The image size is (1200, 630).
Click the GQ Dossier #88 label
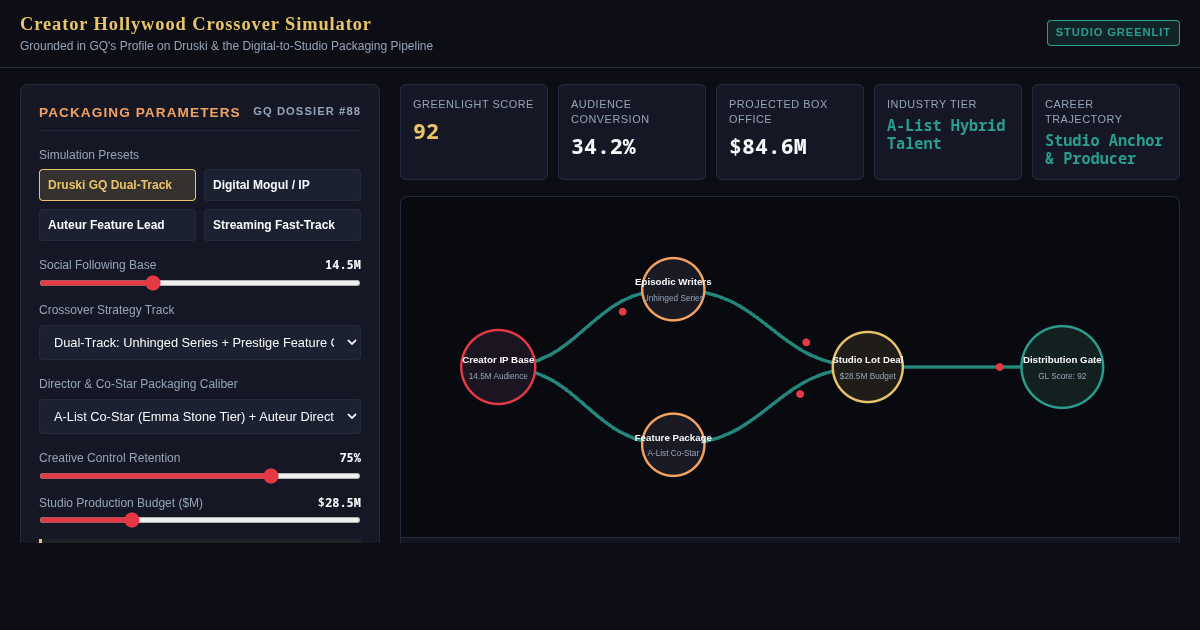(x=307, y=111)
